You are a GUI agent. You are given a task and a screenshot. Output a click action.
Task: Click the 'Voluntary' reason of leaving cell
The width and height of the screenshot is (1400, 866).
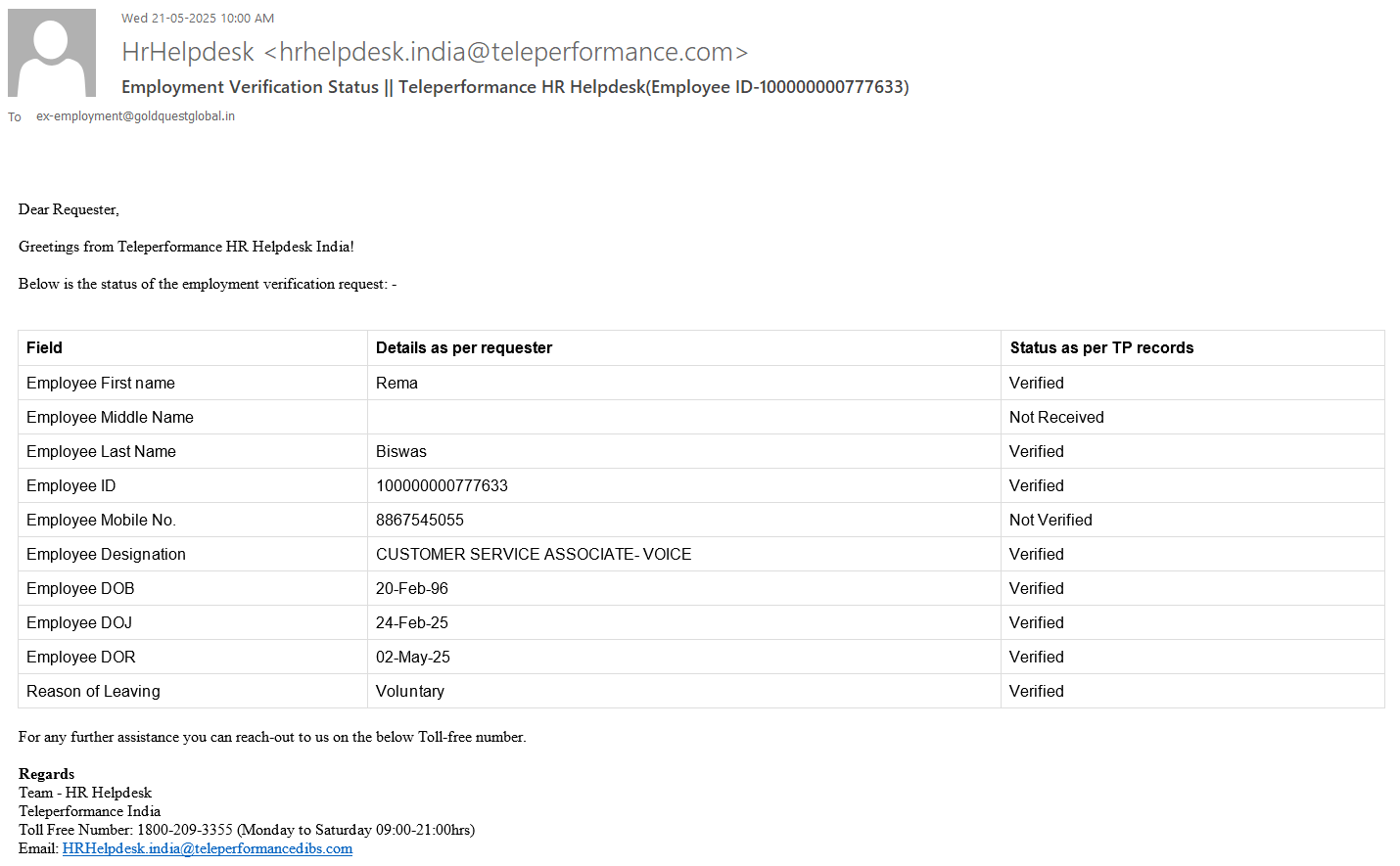click(x=410, y=691)
